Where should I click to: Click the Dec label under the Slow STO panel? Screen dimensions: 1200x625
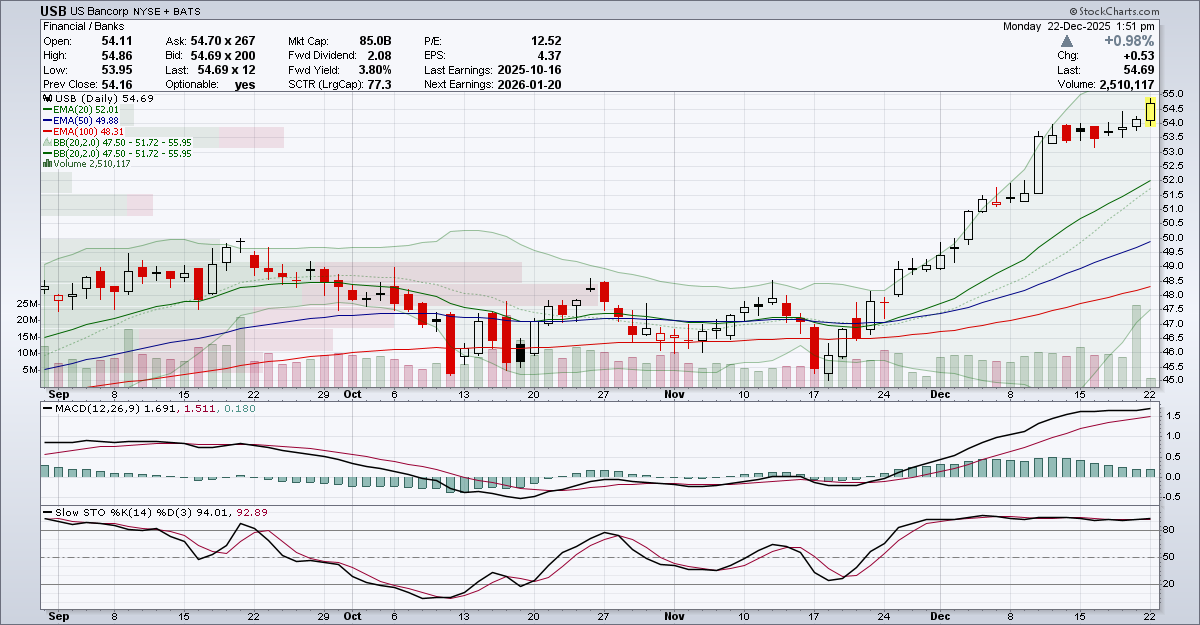(942, 619)
